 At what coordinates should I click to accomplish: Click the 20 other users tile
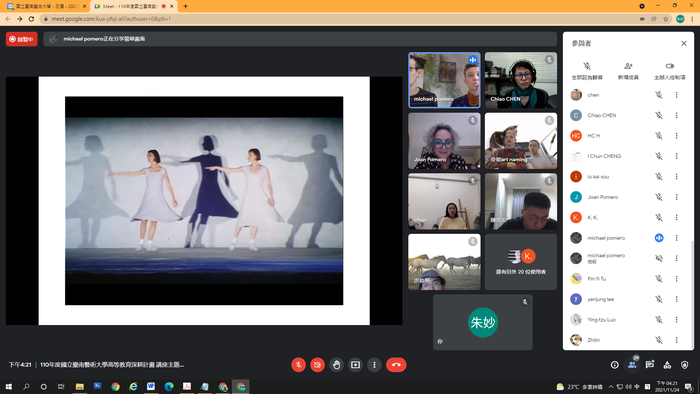521,262
